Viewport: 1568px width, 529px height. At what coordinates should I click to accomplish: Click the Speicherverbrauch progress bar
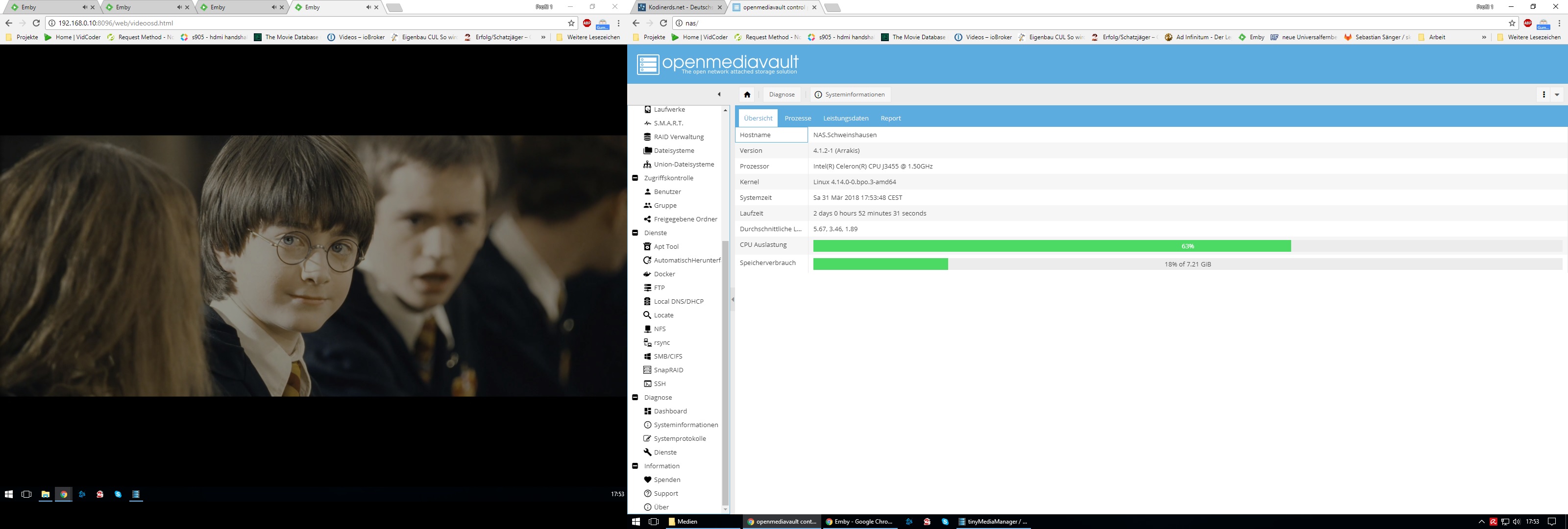coord(1187,264)
